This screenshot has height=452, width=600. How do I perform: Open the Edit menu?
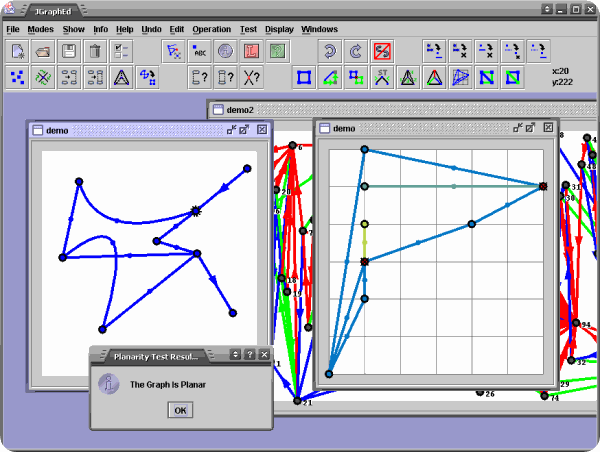click(177, 29)
